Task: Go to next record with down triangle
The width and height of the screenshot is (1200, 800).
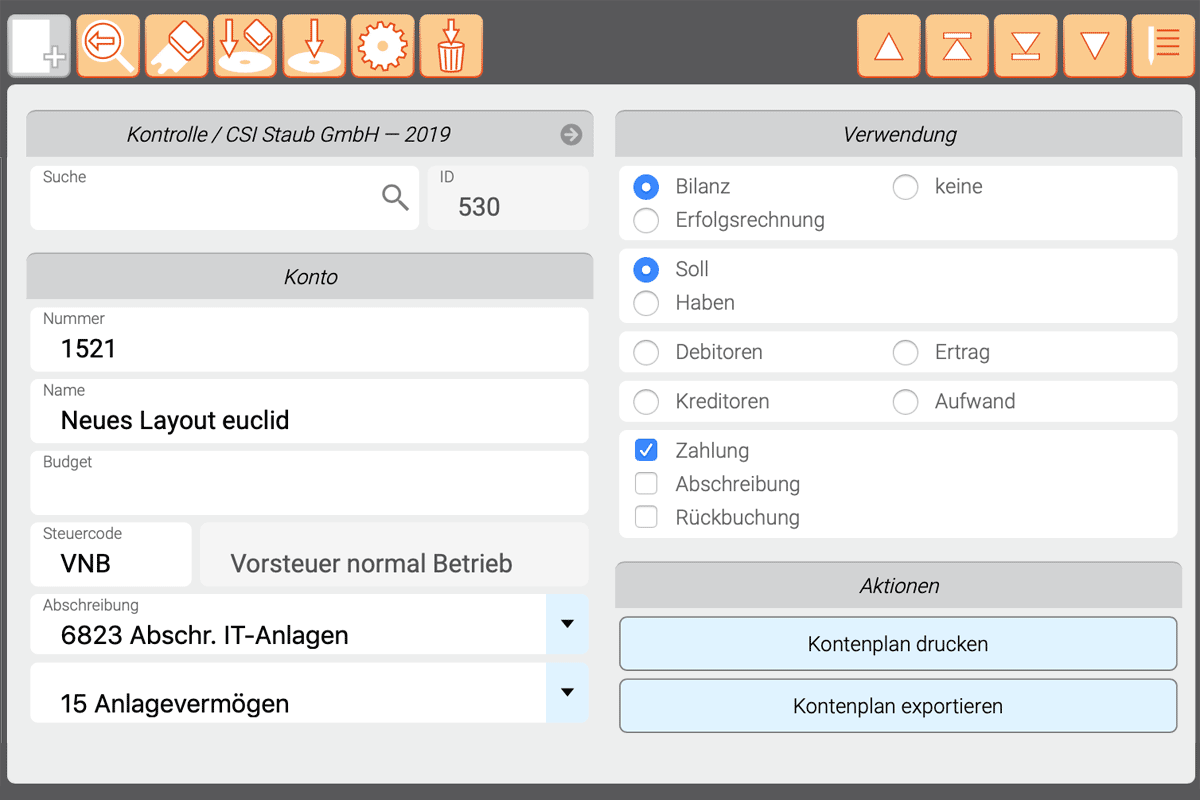Action: pos(1095,46)
